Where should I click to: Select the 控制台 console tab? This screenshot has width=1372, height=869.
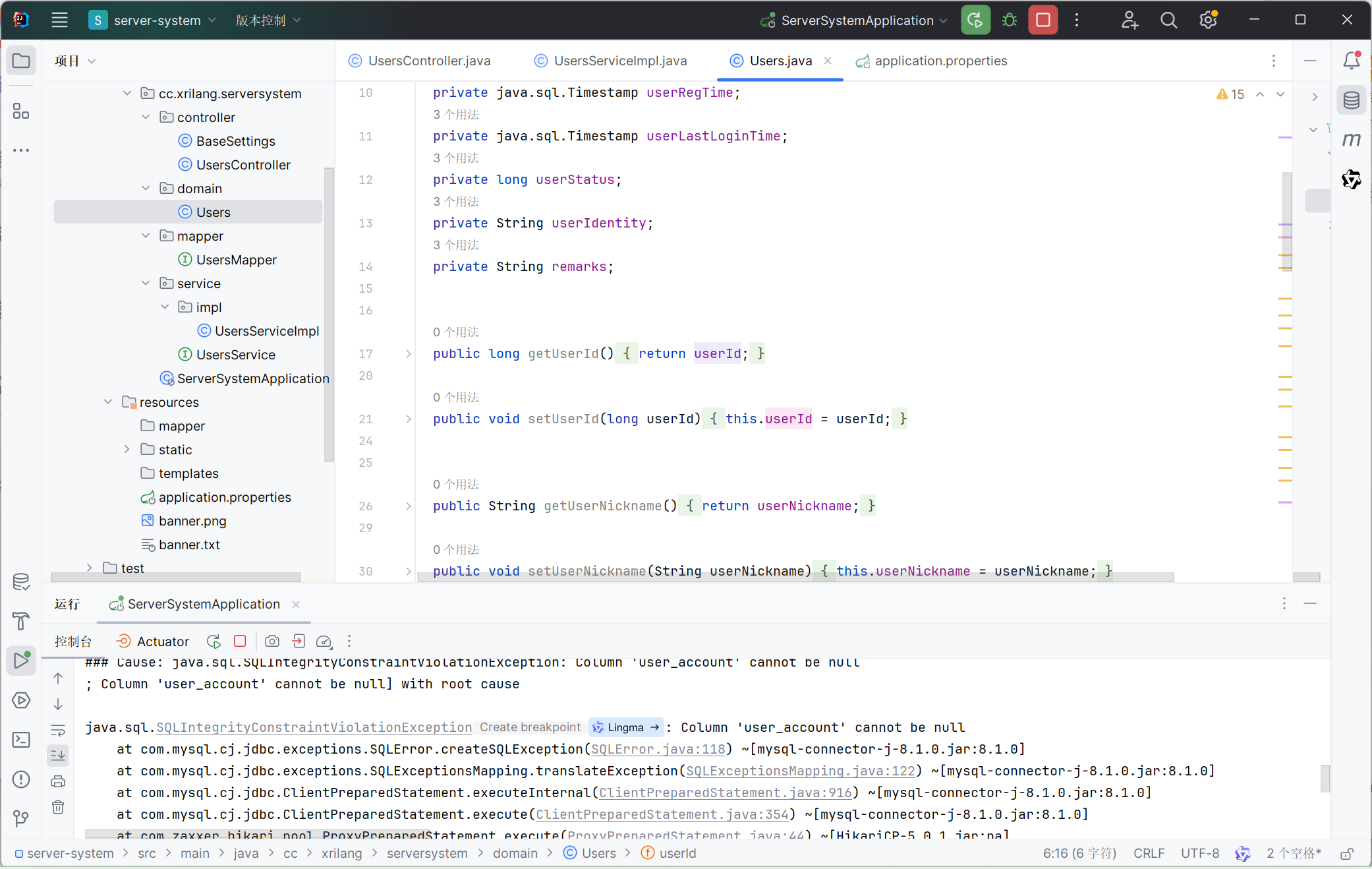pyautogui.click(x=73, y=641)
